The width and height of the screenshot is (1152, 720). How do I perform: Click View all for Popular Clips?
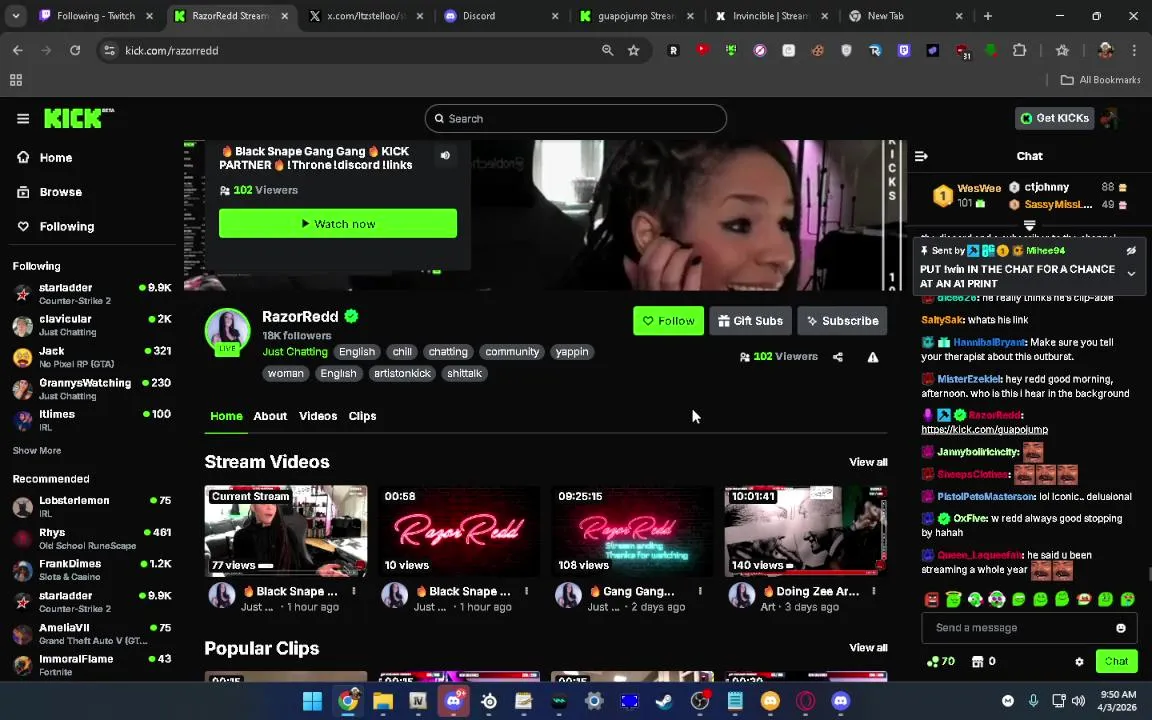click(868, 647)
